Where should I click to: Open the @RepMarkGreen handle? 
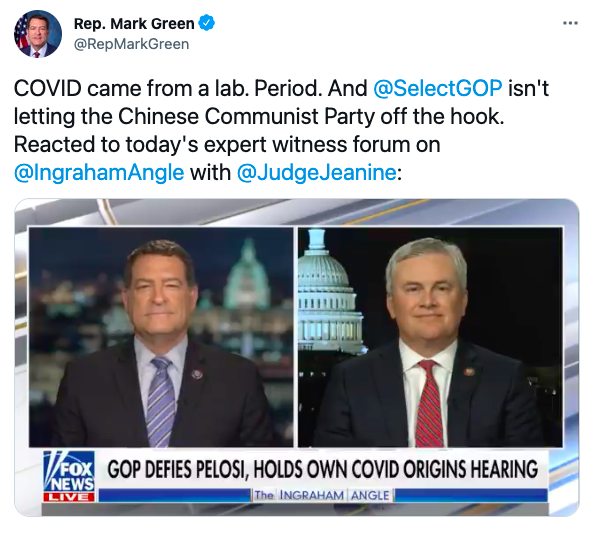click(131, 44)
